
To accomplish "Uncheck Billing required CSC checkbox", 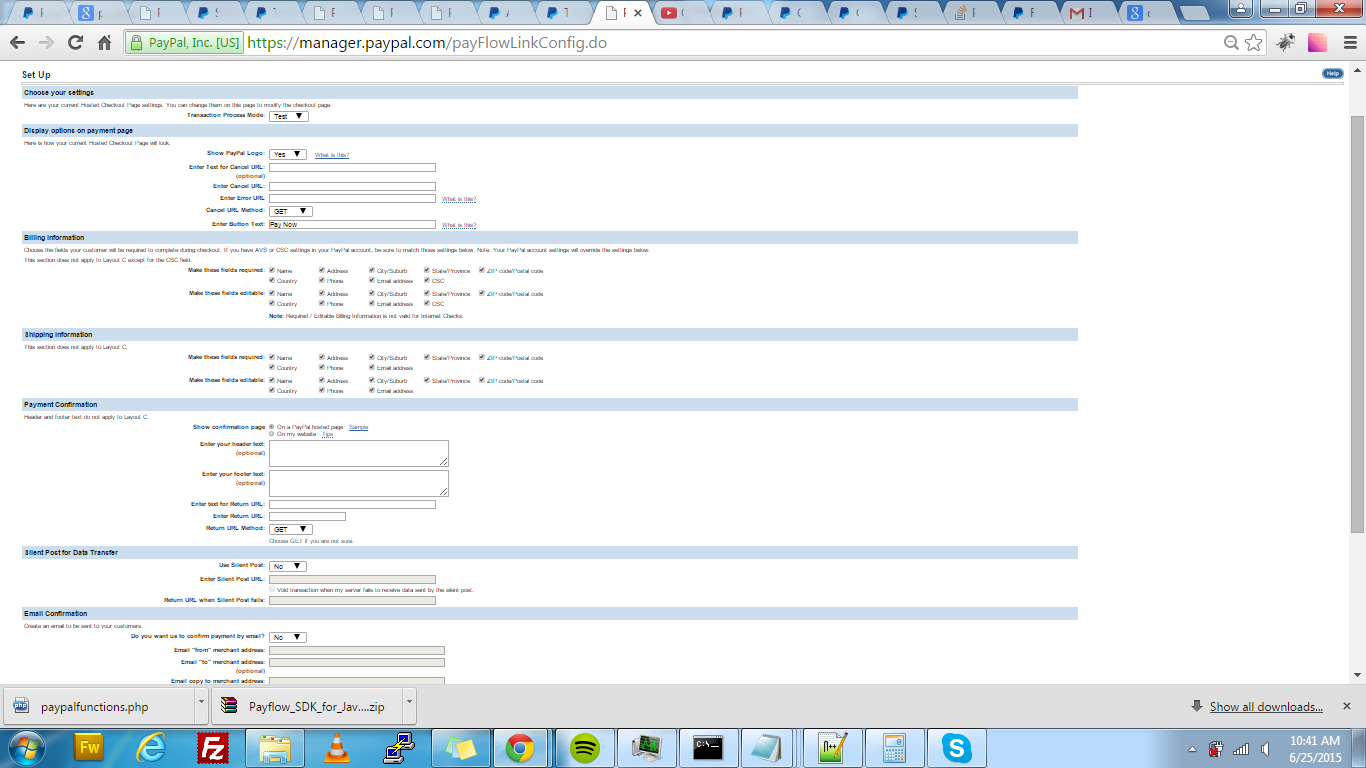I will [426, 280].
